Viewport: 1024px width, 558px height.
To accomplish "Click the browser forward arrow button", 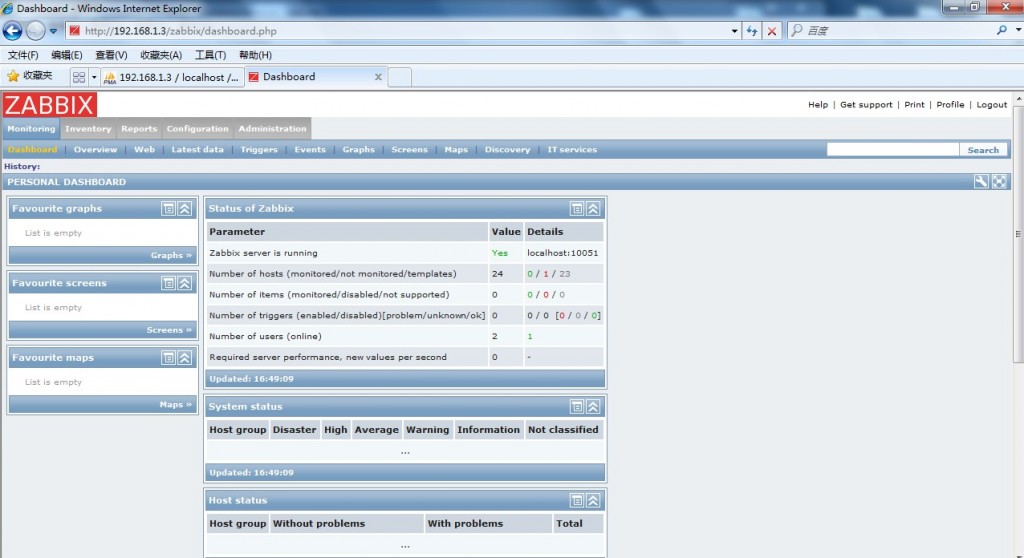I will click(35, 31).
